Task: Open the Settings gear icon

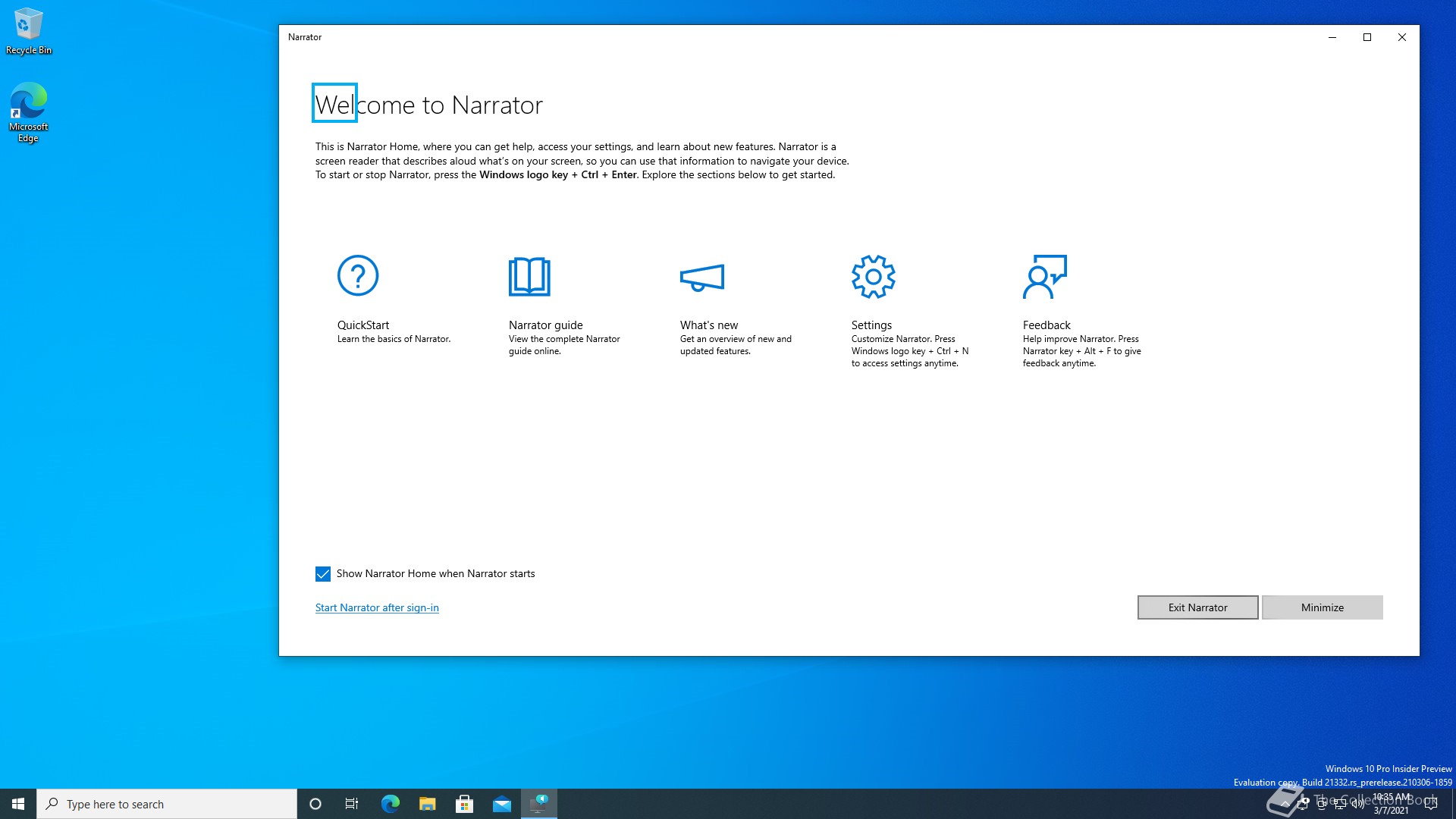Action: tap(873, 276)
